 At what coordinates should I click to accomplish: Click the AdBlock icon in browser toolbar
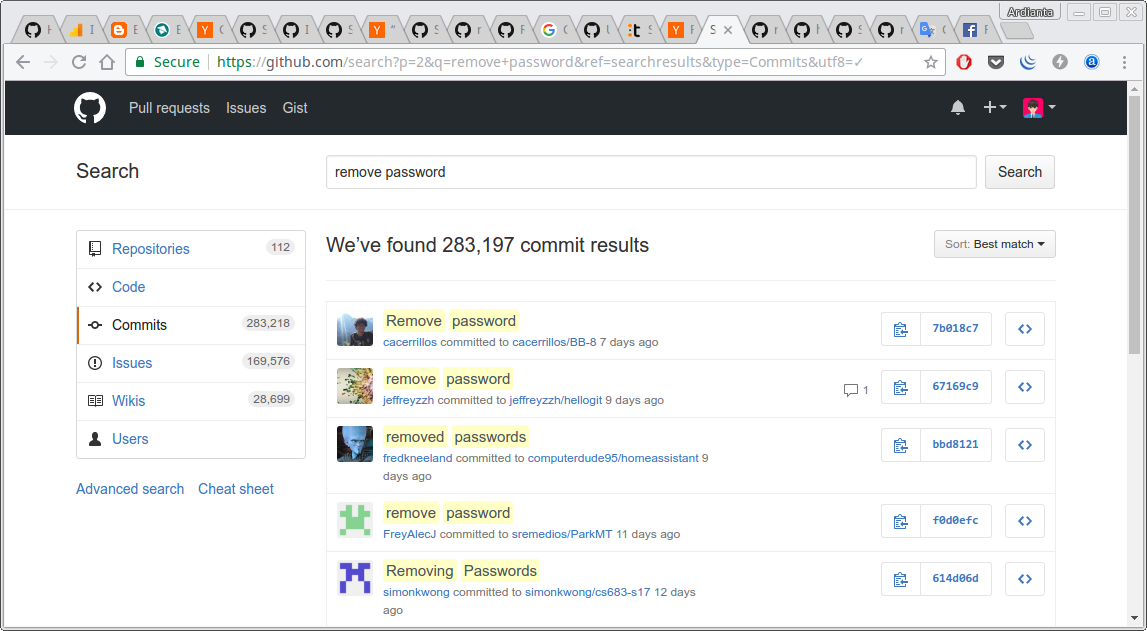tap(963, 62)
